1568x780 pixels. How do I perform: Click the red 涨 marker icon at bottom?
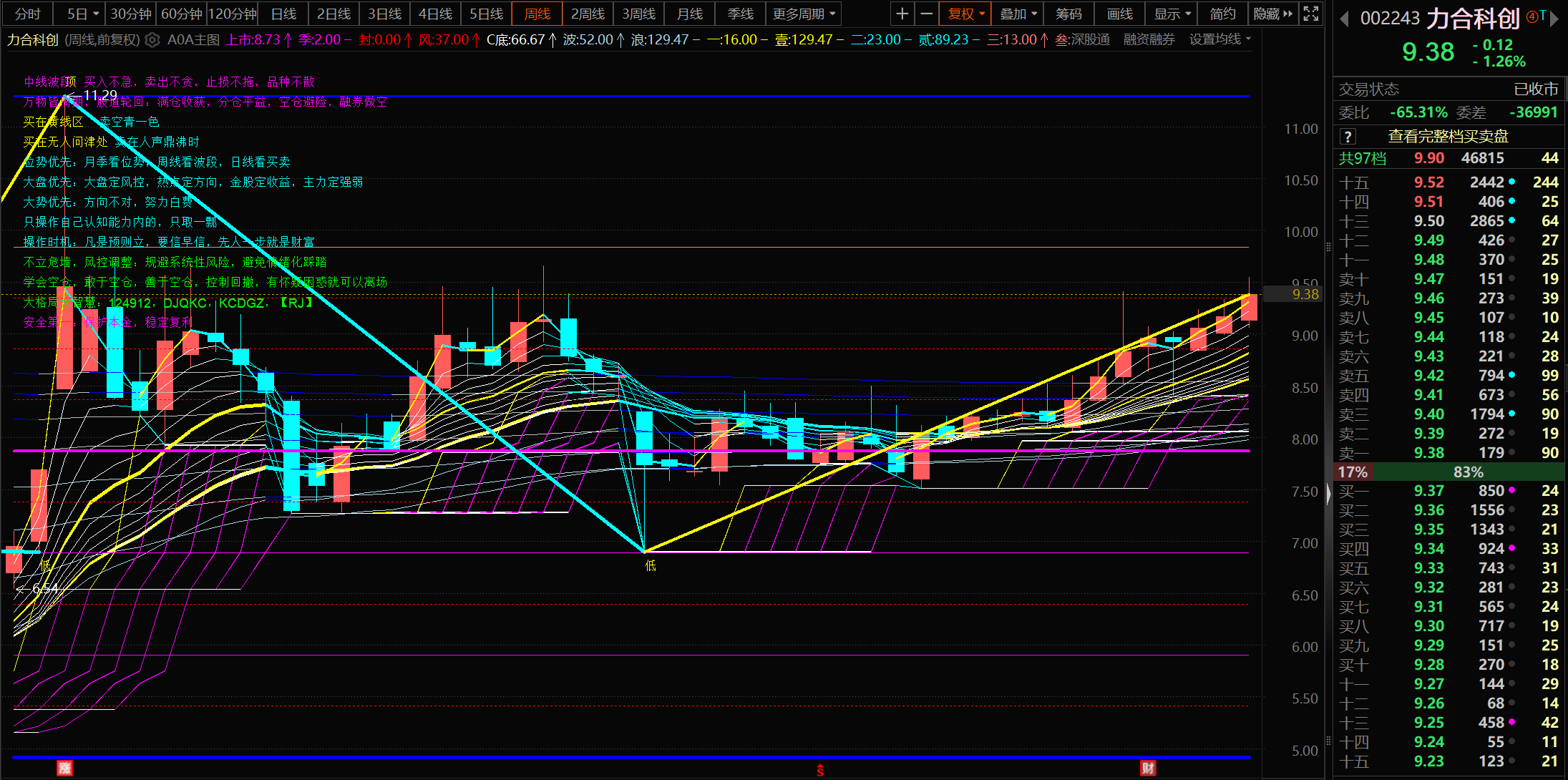coord(64,768)
